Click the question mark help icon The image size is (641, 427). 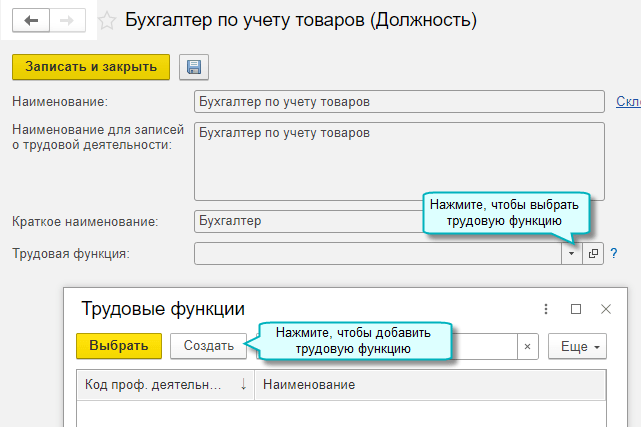tap(614, 254)
